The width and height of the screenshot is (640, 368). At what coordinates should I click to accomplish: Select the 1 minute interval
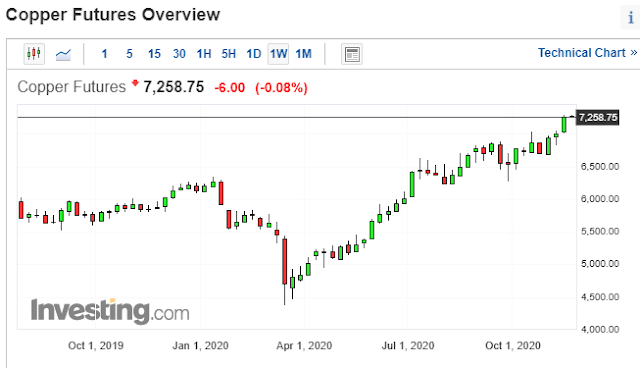104,54
